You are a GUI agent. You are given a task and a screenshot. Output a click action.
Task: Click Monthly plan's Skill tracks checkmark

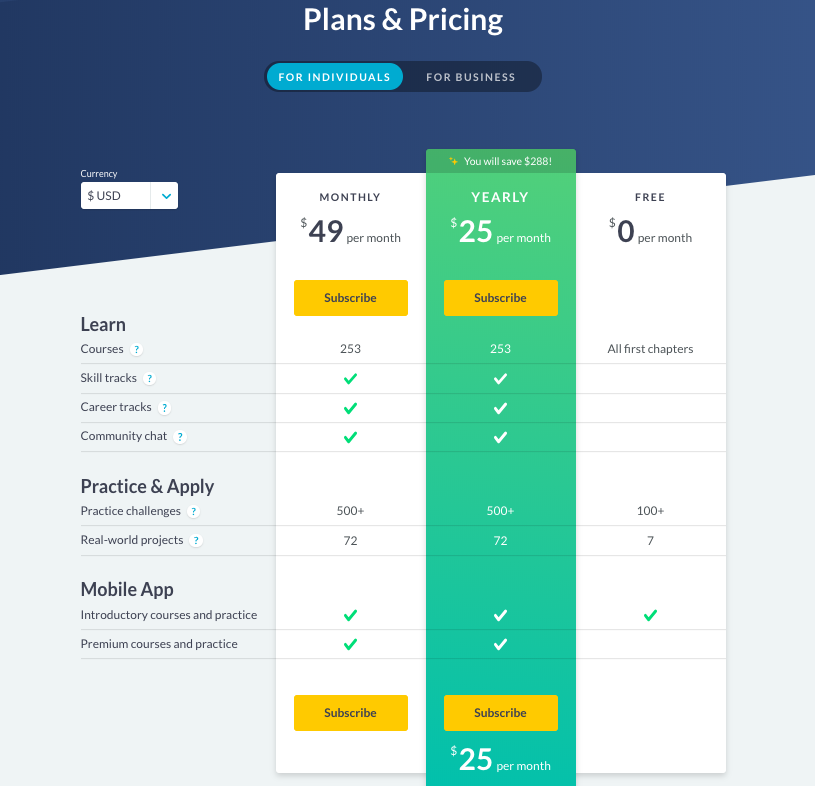(350, 379)
